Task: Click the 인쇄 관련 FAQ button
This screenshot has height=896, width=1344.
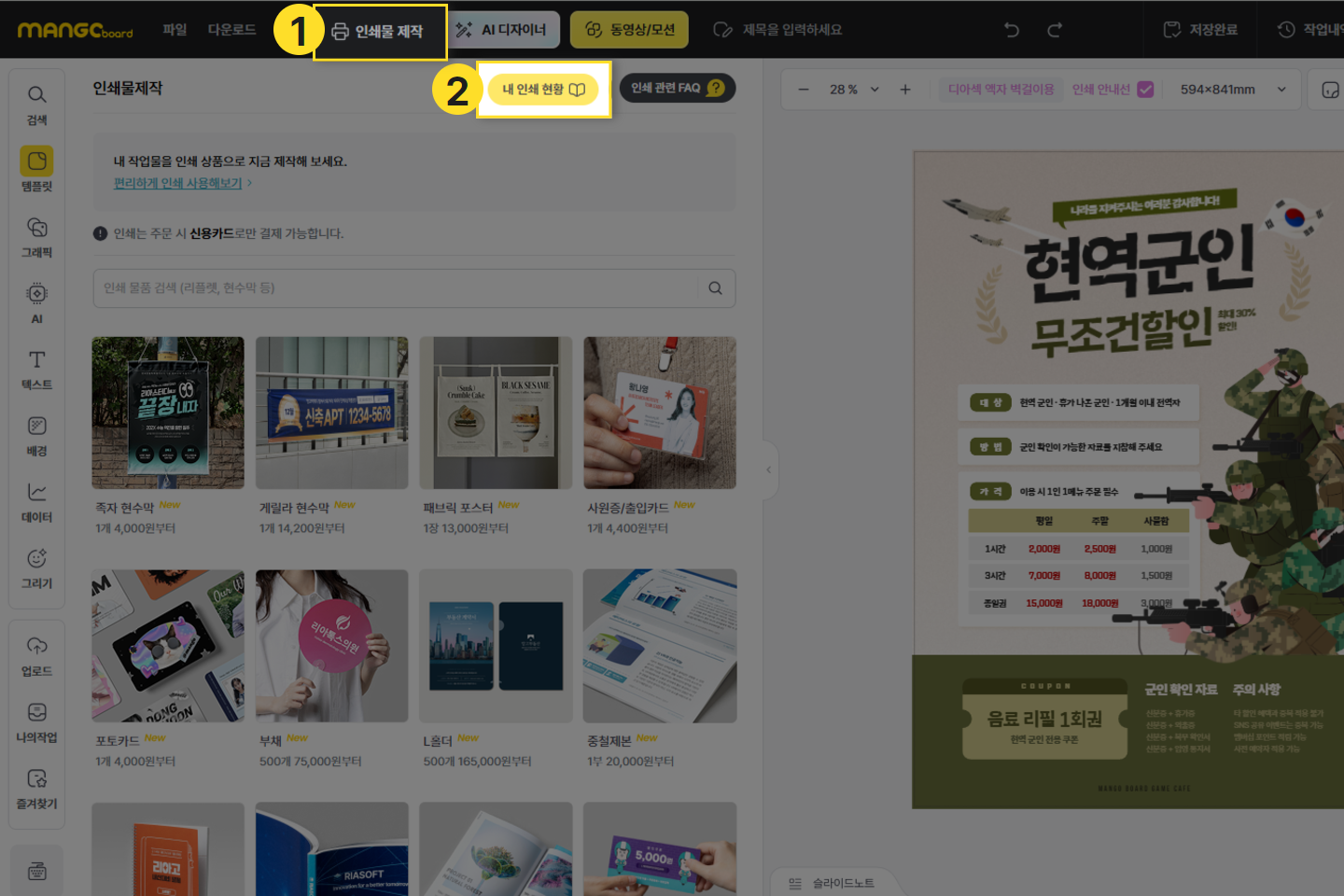Action: (x=678, y=88)
